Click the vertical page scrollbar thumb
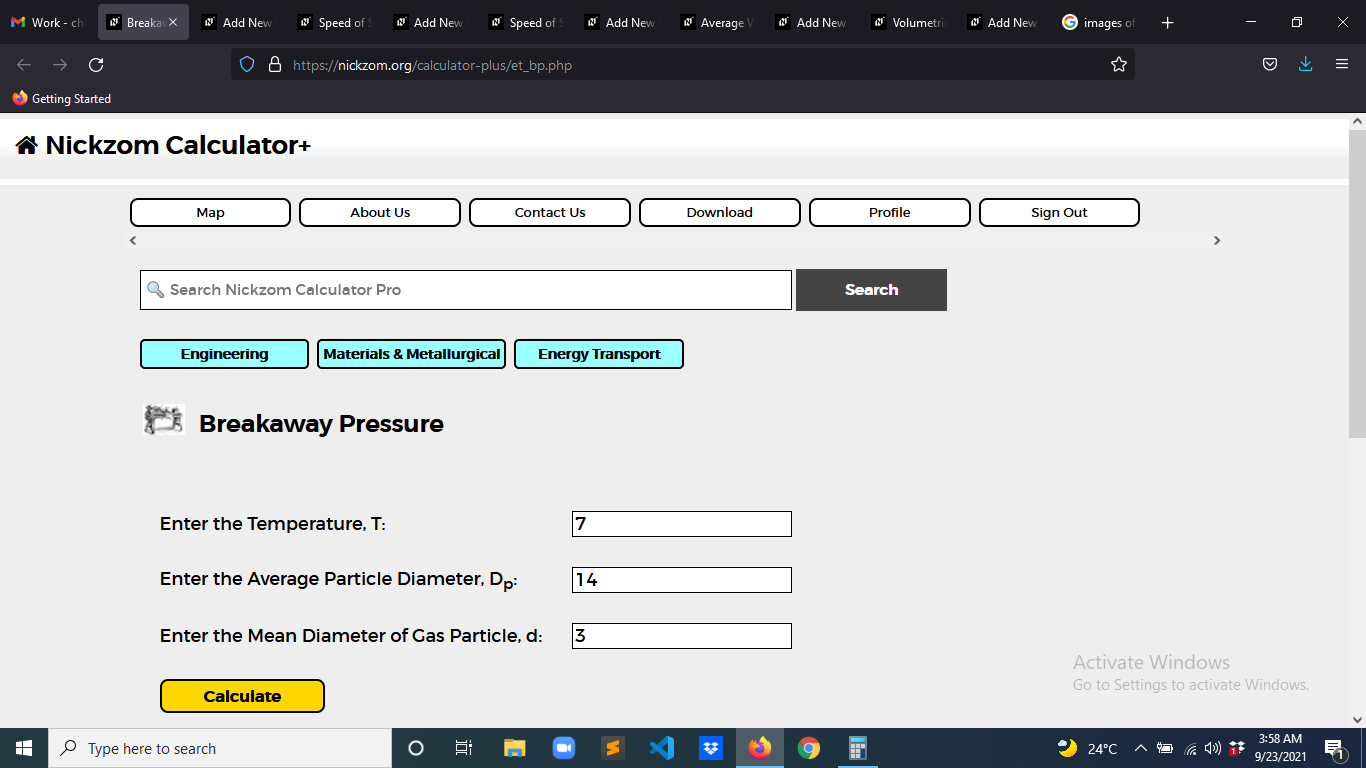1366x768 pixels. point(1357,284)
